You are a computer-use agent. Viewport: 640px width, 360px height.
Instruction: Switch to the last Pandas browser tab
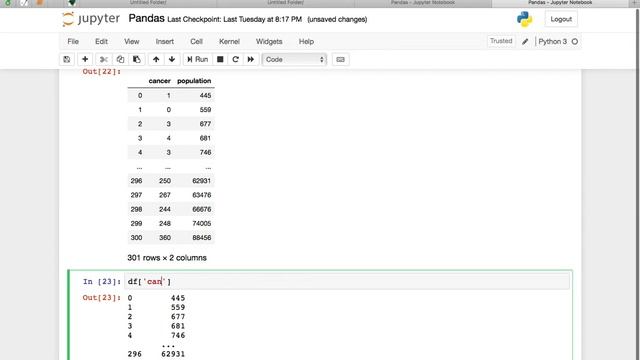560,3
